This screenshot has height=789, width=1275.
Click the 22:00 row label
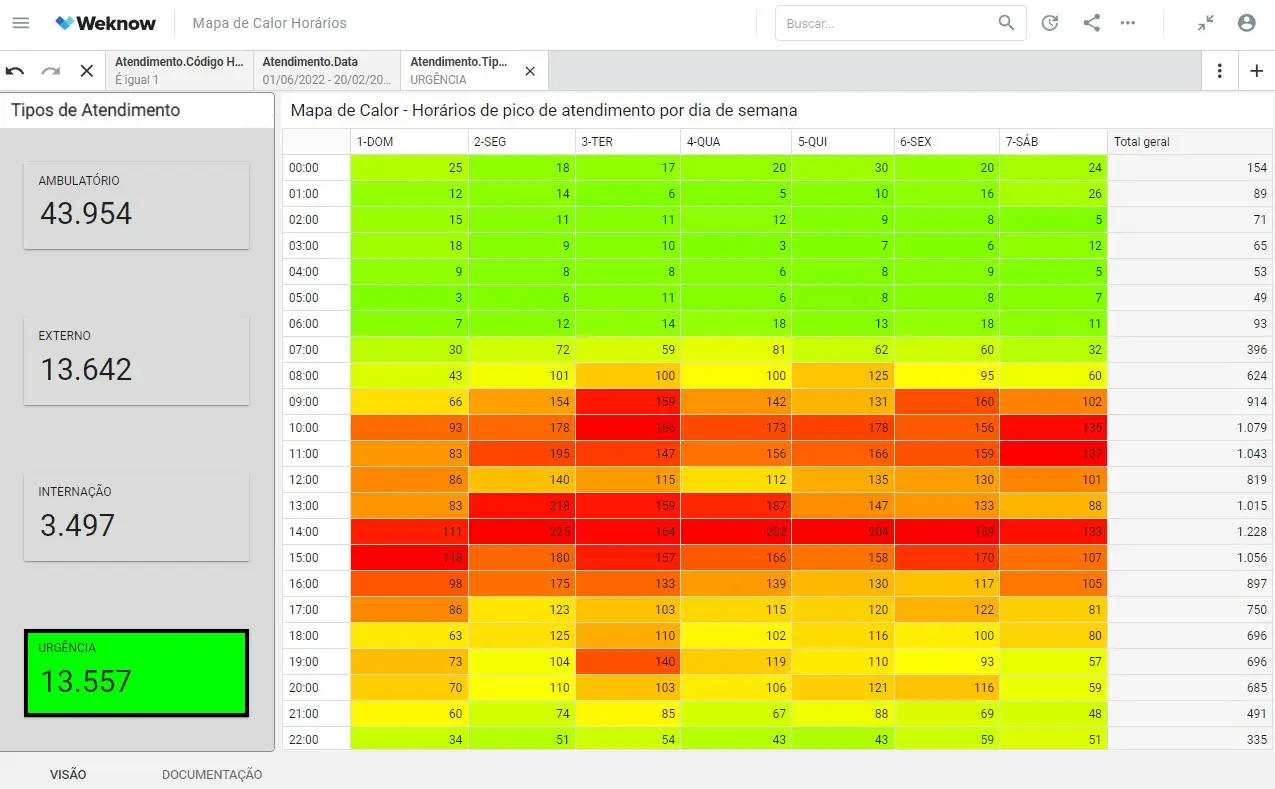point(316,740)
